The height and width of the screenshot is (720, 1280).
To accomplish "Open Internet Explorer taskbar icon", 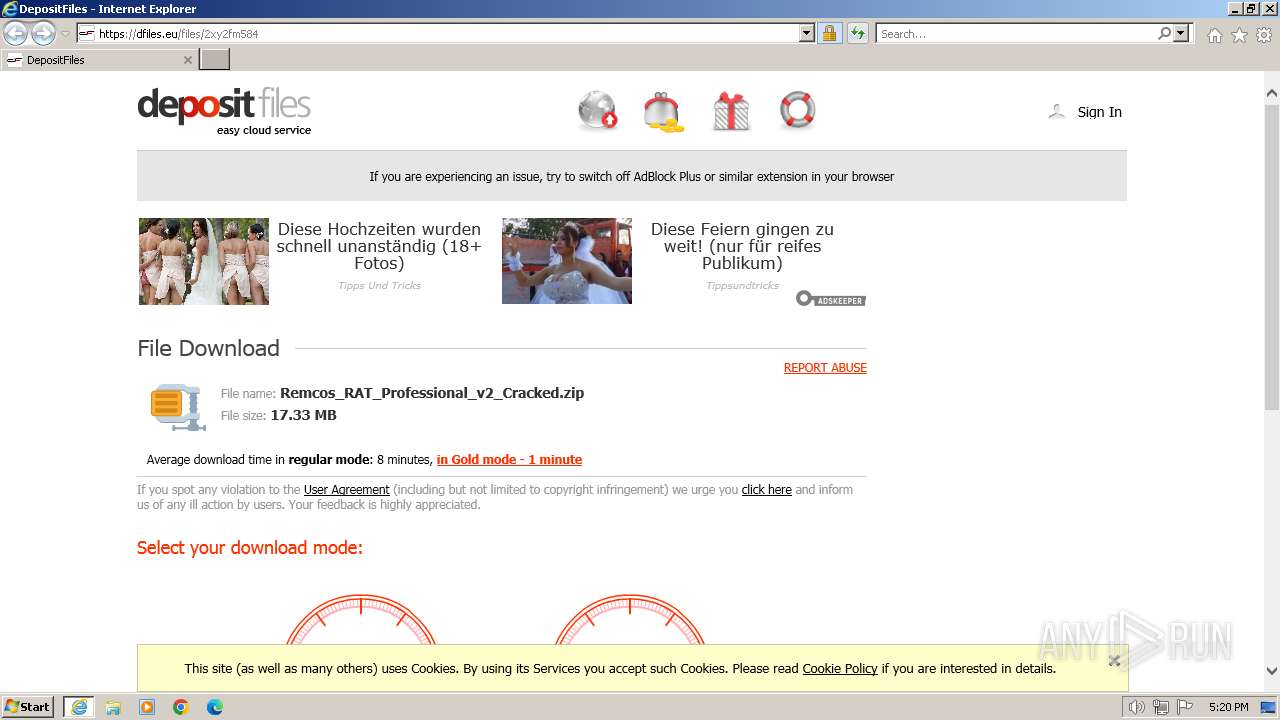I will point(79,707).
